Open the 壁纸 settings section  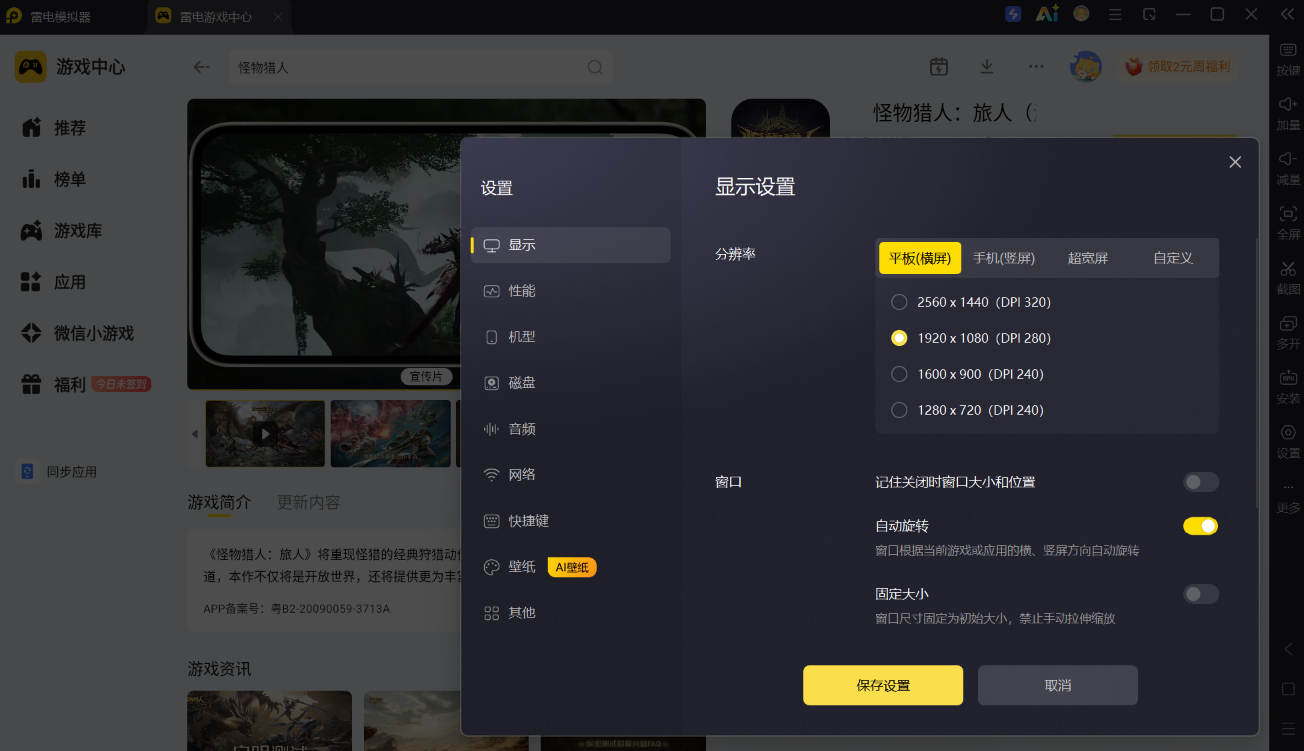(571, 567)
